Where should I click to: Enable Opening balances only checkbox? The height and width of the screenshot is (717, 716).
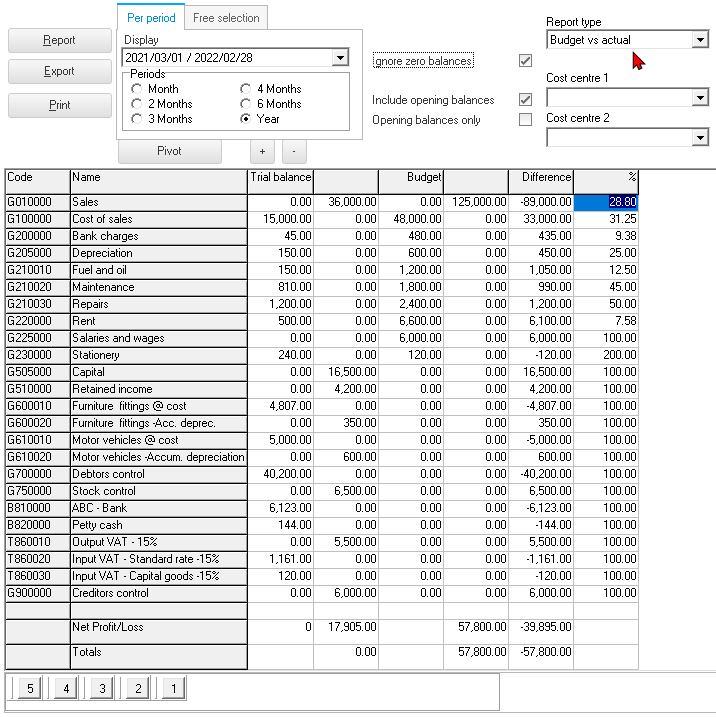(x=525, y=120)
